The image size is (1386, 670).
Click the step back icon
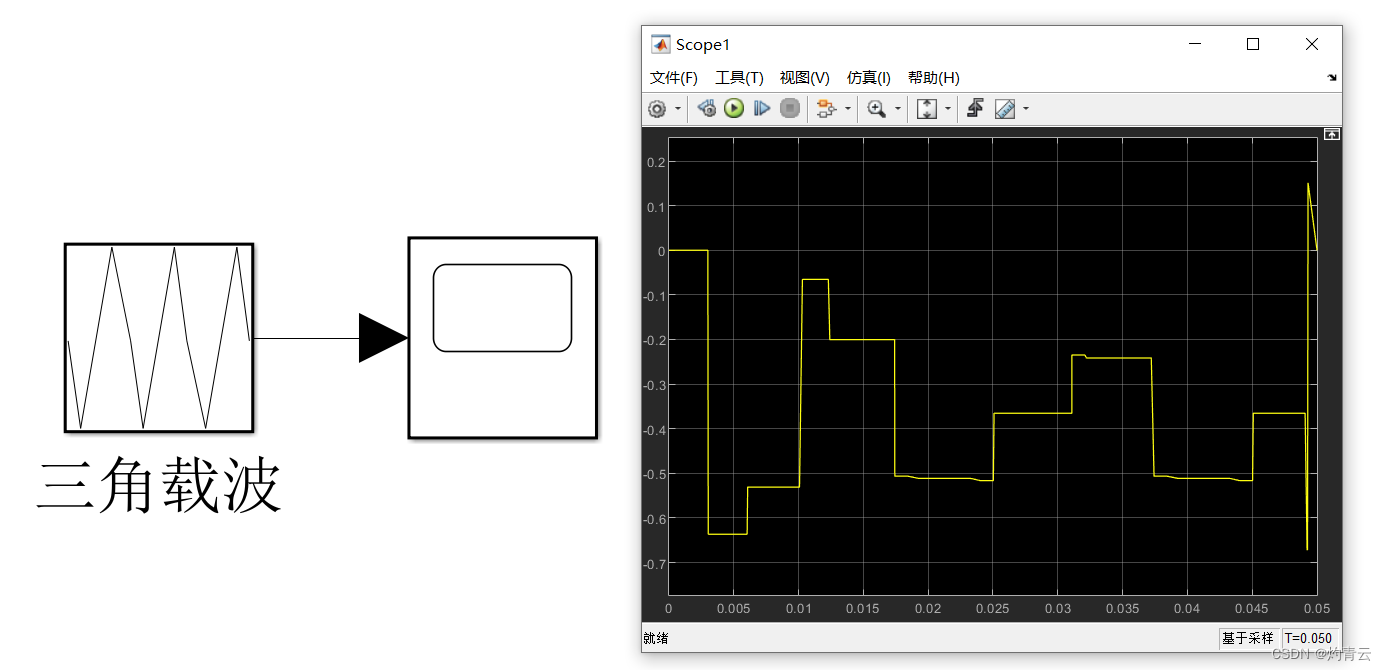(707, 108)
